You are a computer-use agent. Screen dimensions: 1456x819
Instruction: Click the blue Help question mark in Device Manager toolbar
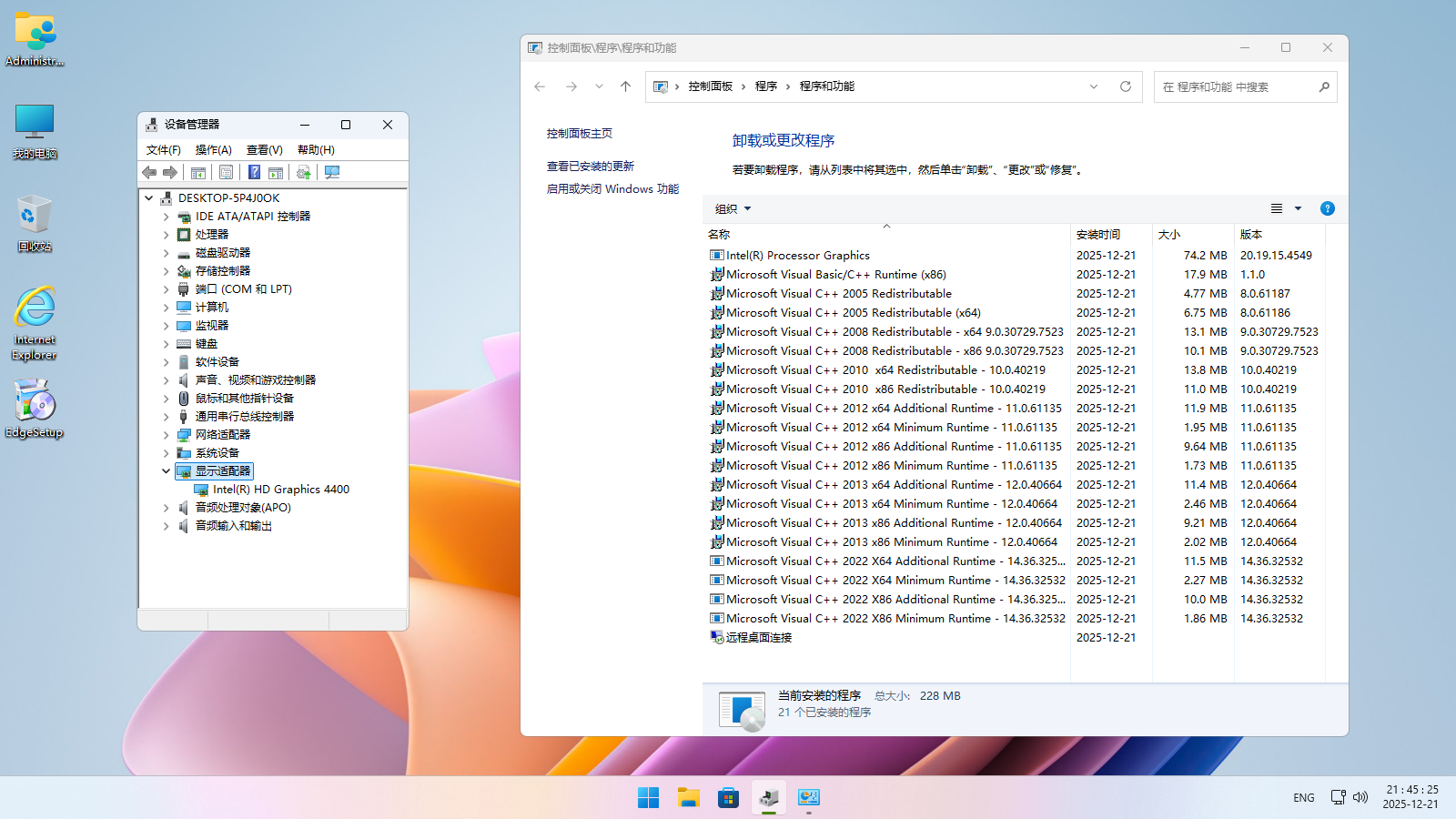click(x=255, y=172)
